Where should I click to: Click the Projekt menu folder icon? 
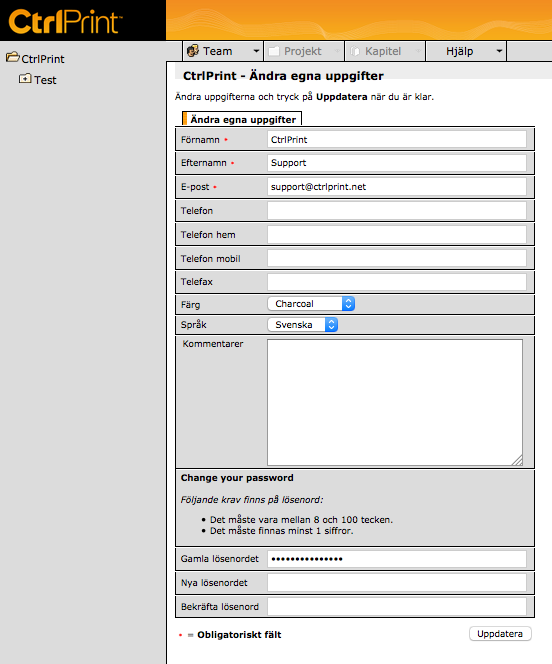(274, 51)
